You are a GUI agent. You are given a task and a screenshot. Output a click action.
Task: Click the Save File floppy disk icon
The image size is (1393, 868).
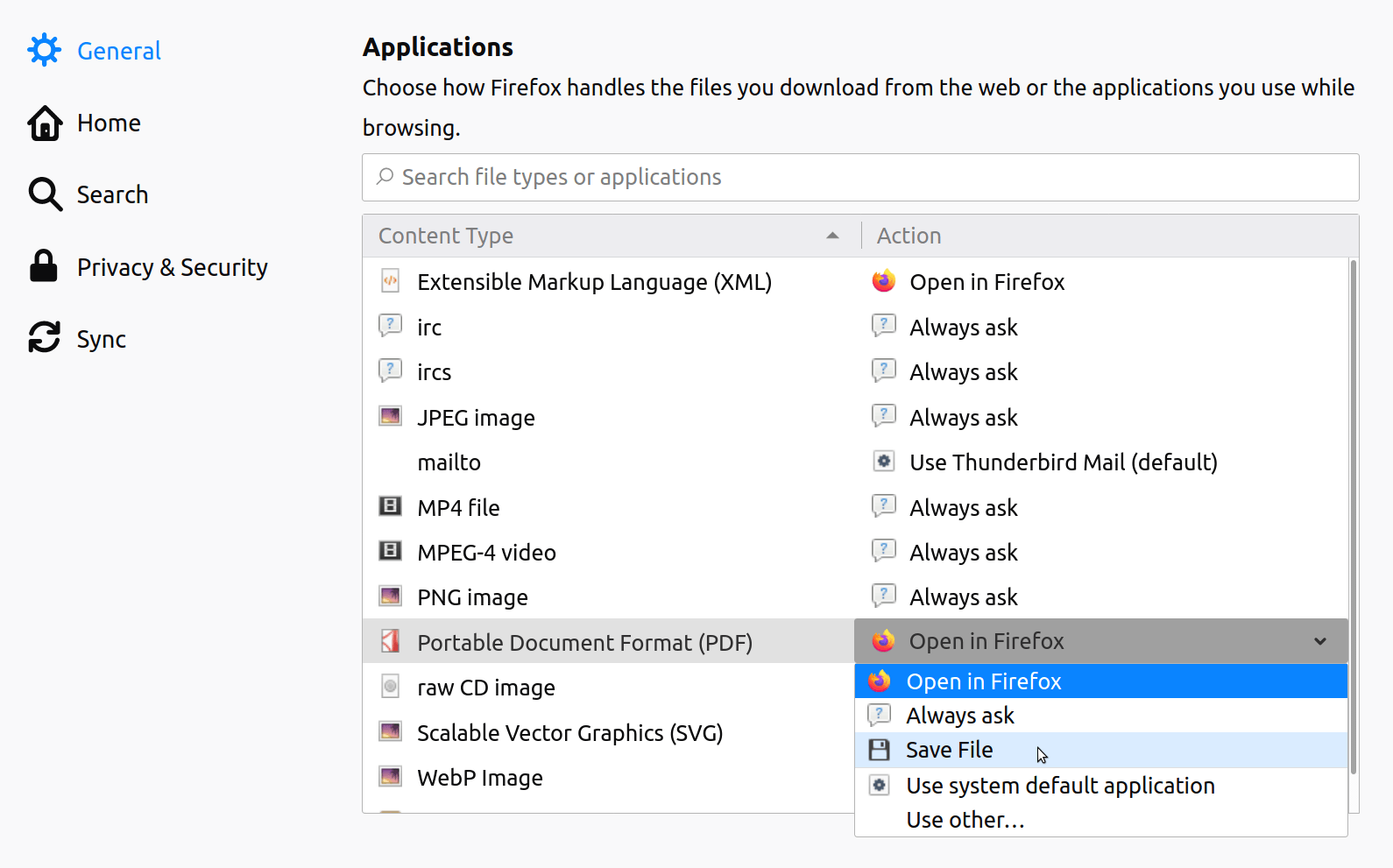click(879, 751)
